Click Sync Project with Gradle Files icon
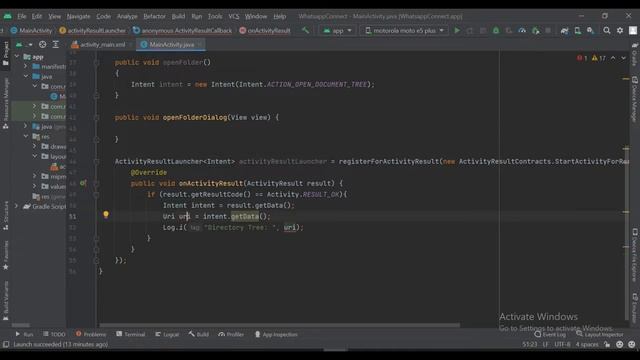This screenshot has height=360, width=640. tap(564, 30)
